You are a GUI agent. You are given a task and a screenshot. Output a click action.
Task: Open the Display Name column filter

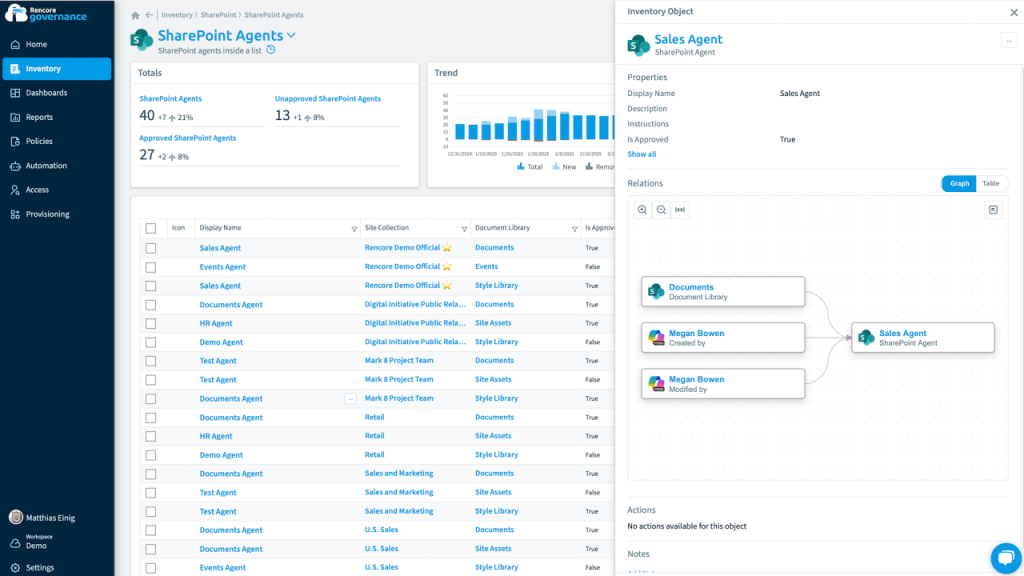354,229
